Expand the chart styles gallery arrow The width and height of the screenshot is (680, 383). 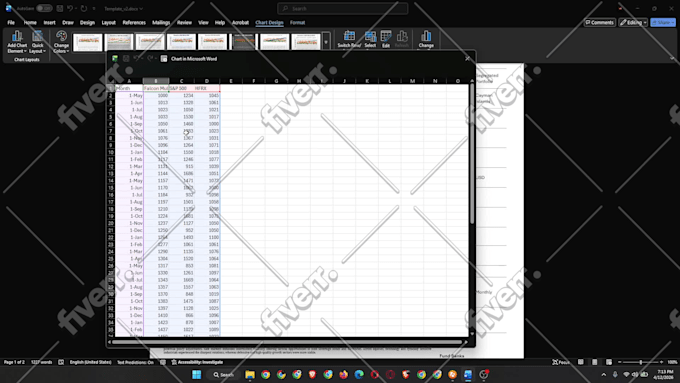coord(326,42)
